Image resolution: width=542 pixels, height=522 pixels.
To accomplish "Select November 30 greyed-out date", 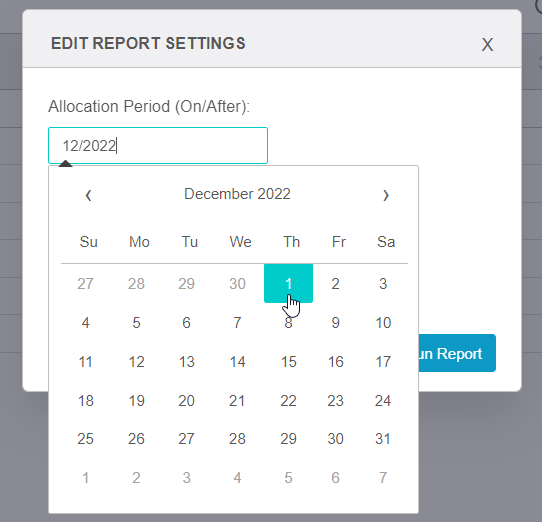I will pyautogui.click(x=237, y=283).
